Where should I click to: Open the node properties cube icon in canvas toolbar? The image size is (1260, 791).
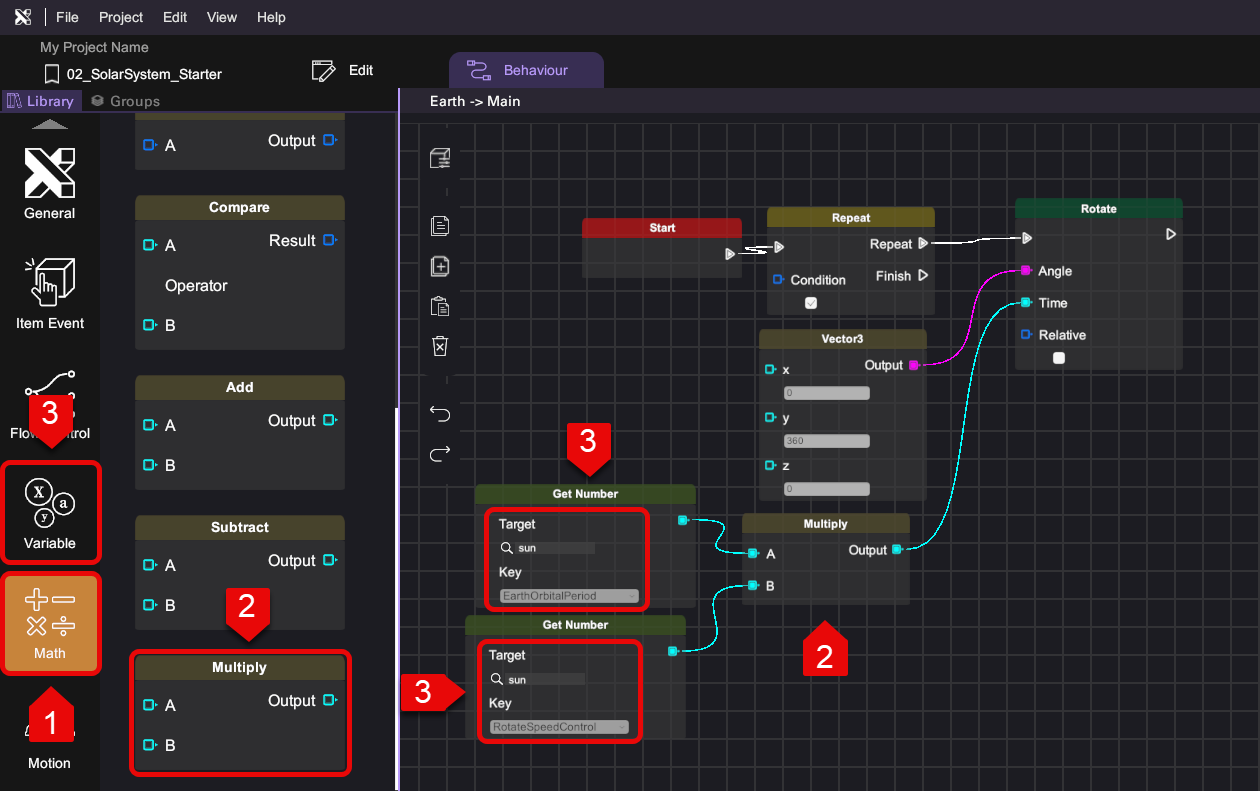(440, 158)
